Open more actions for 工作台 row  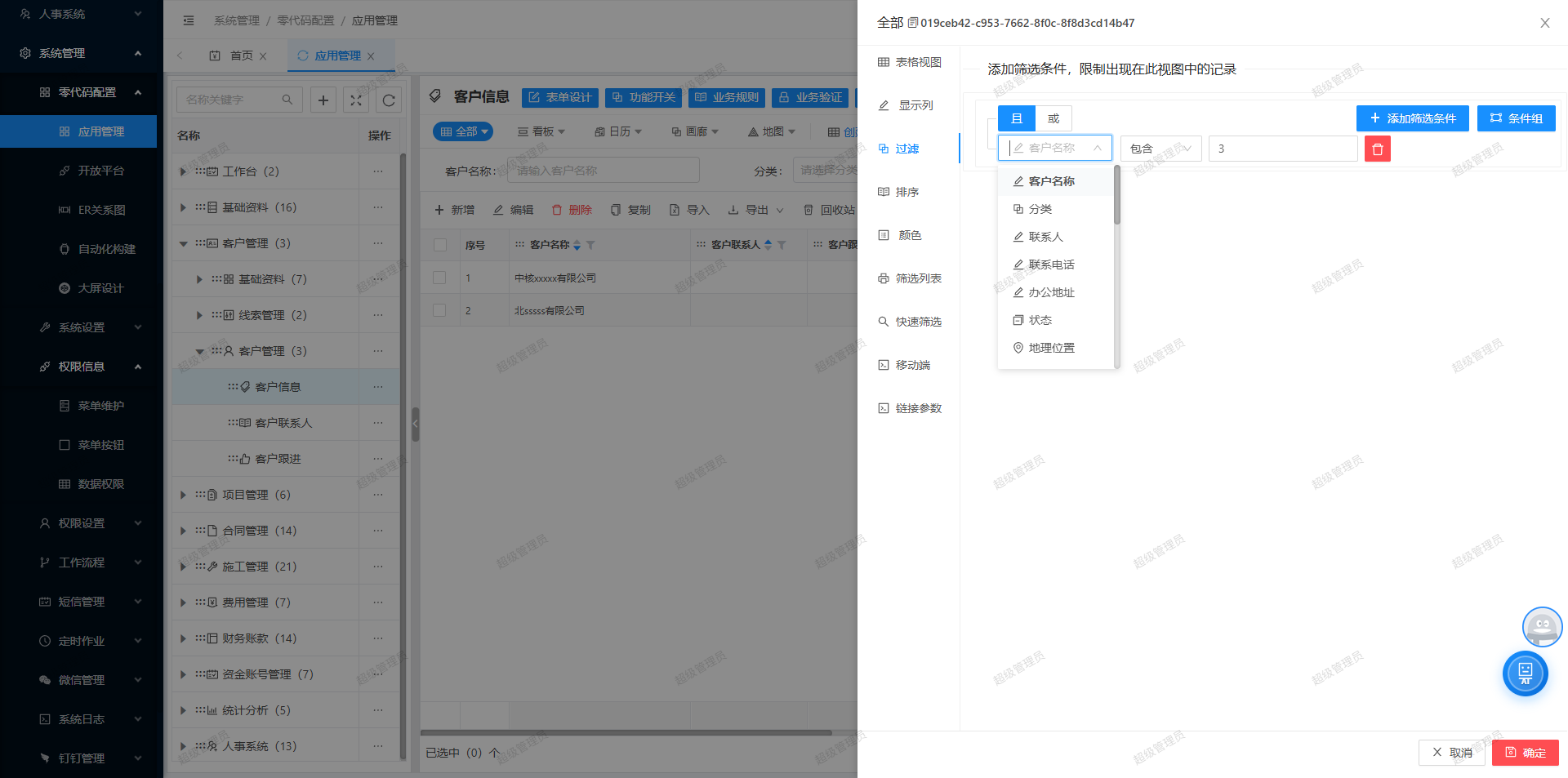378,171
